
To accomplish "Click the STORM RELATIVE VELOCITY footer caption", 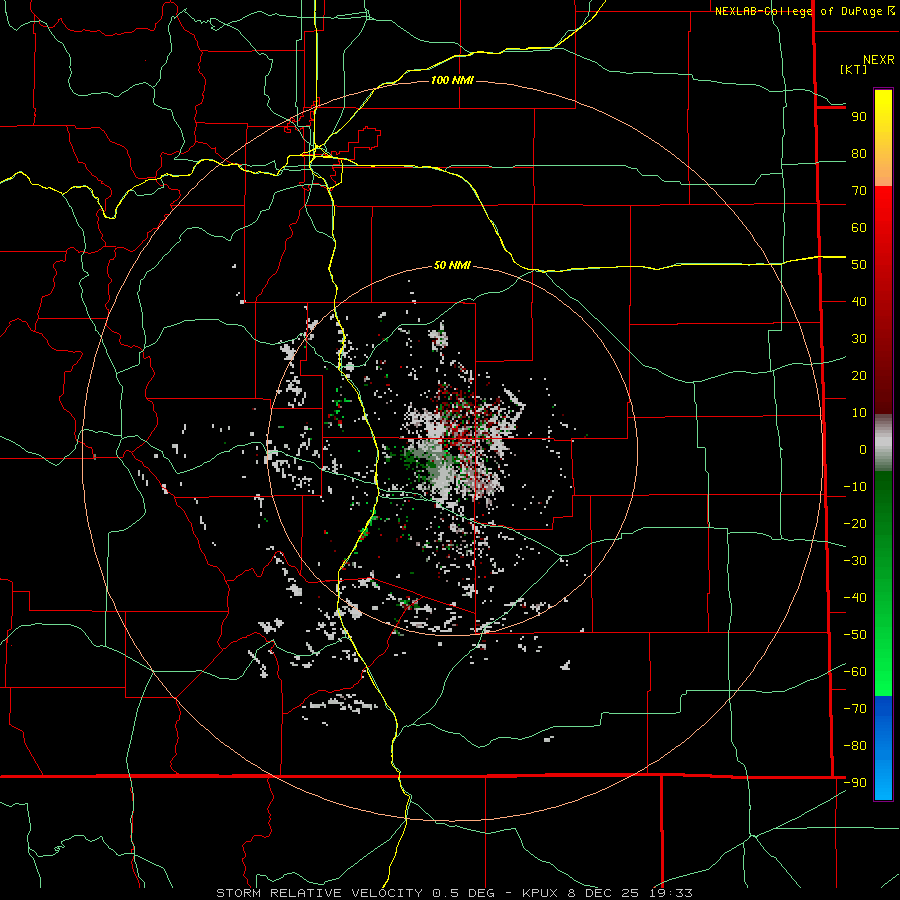I will (454, 893).
